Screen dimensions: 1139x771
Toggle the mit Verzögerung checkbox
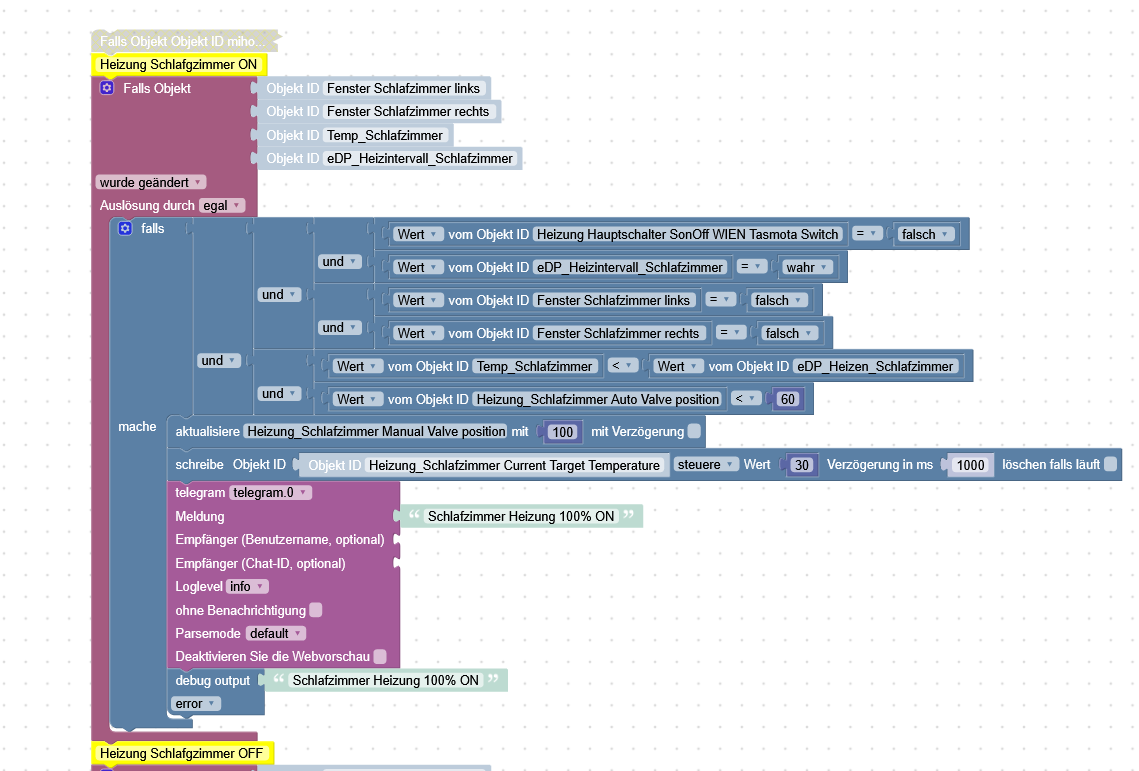(x=694, y=431)
